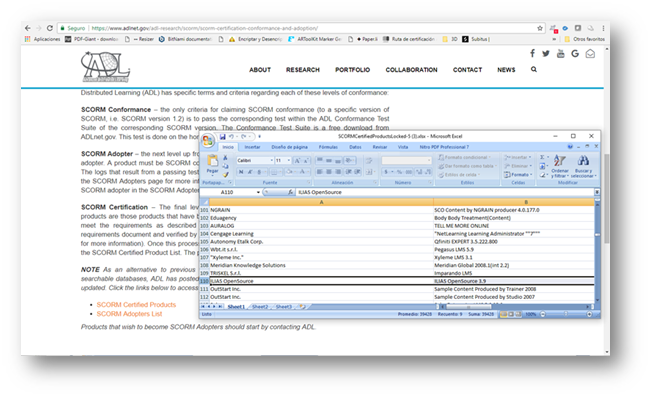Click the percent style icon
Viewport: 652px width, 398px height.
399,172
